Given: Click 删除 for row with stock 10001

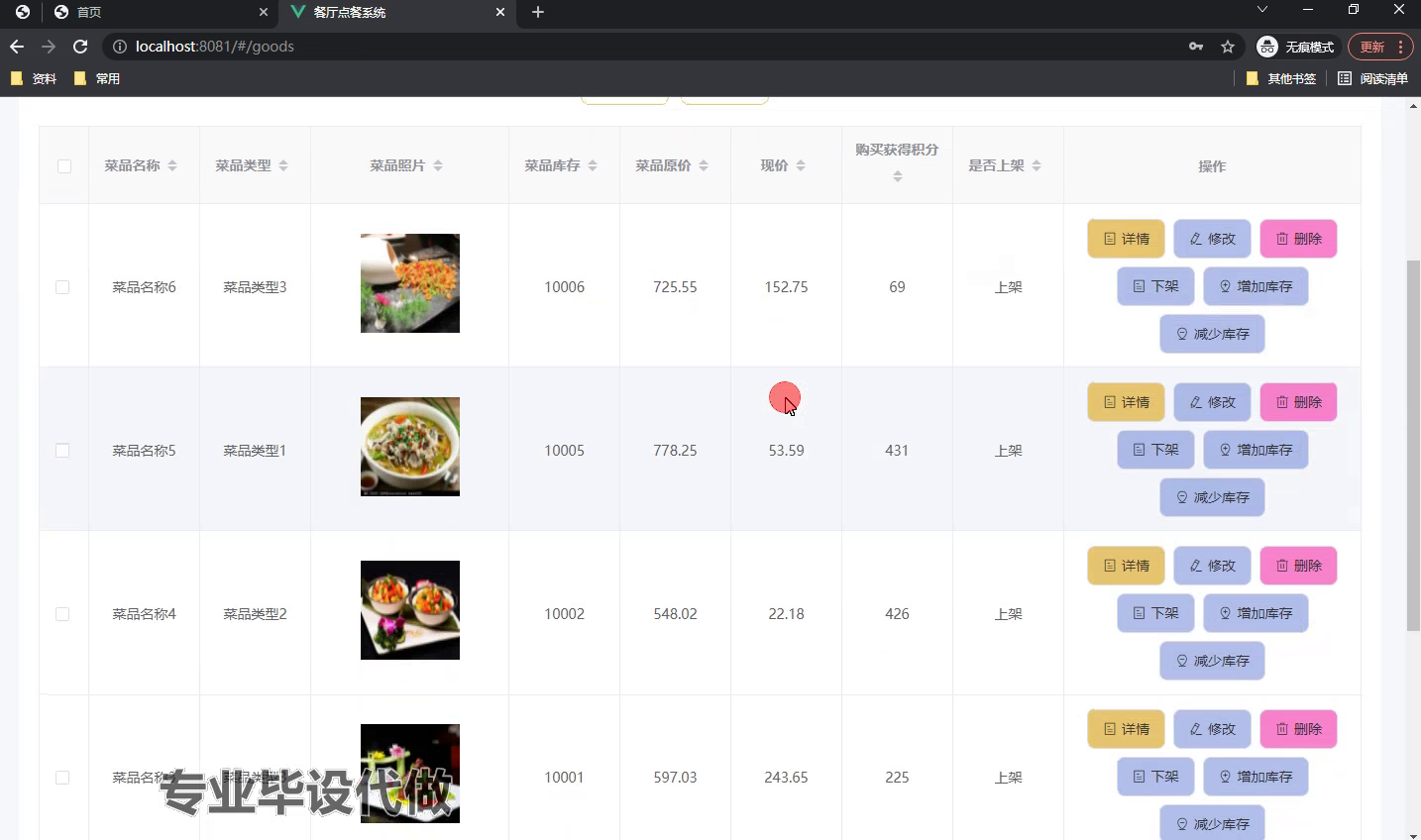Looking at the screenshot, I should 1298,729.
